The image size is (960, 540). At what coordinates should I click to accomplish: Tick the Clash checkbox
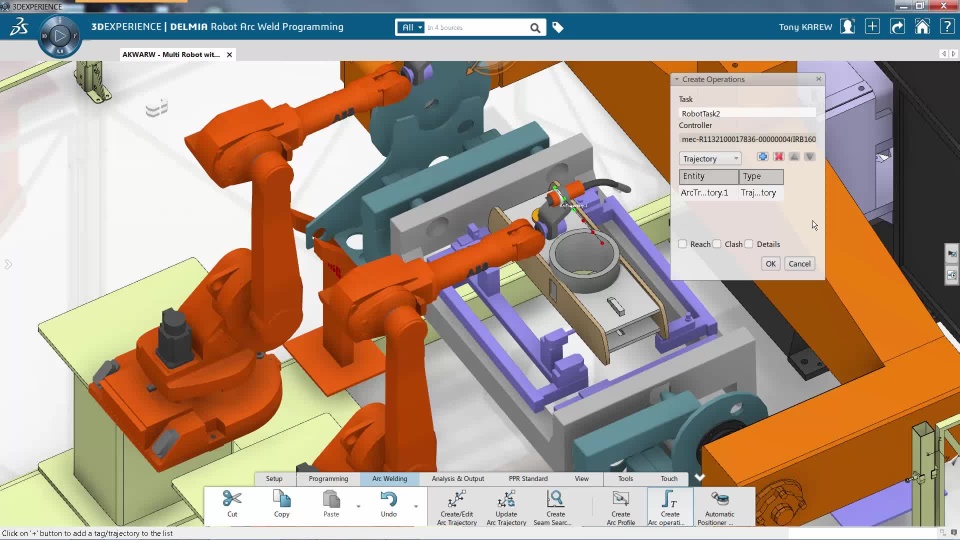tap(717, 244)
